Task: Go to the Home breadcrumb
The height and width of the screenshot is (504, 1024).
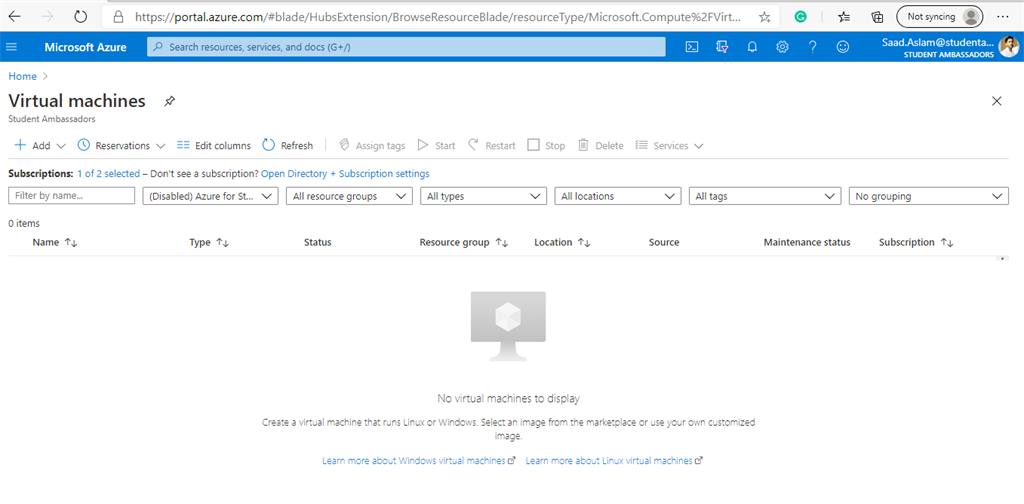Action: [22, 76]
